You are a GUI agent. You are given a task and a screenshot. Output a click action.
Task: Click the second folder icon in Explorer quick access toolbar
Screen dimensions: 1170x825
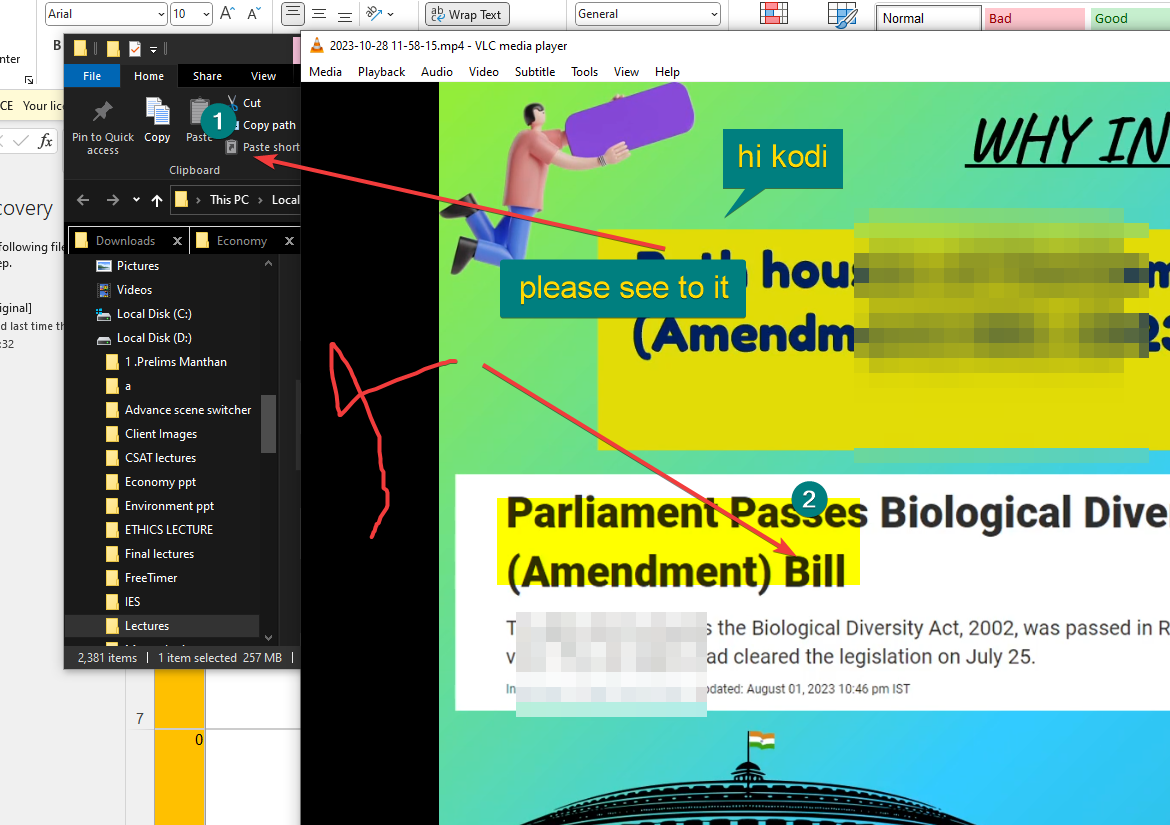[x=113, y=49]
